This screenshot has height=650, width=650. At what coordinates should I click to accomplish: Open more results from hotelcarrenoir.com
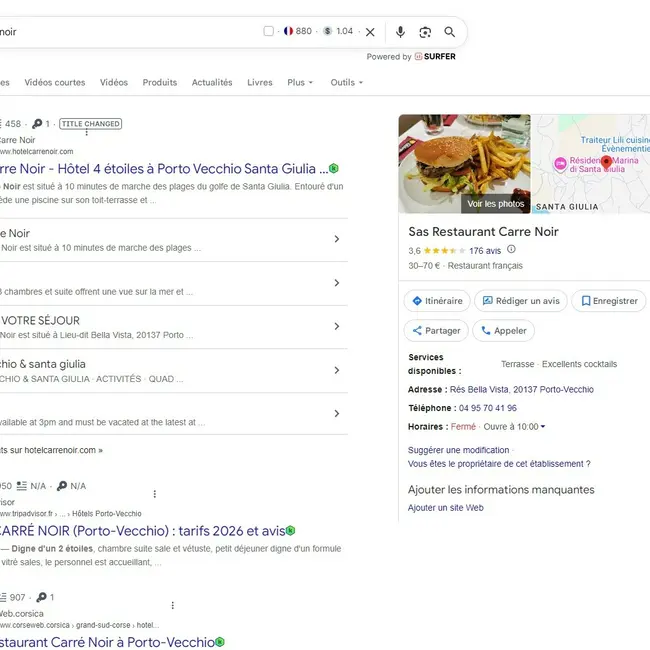click(x=51, y=450)
